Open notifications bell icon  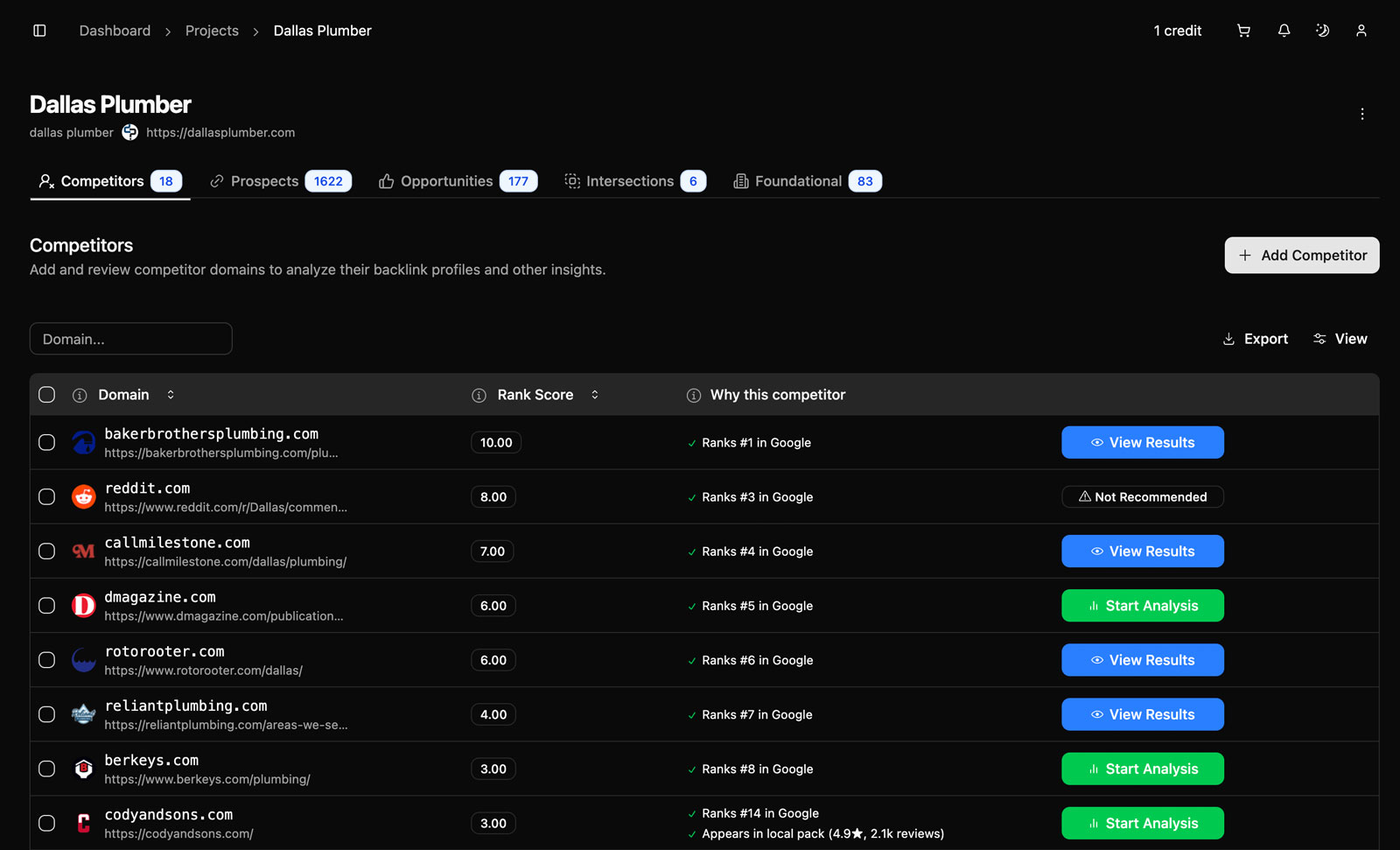(1284, 31)
